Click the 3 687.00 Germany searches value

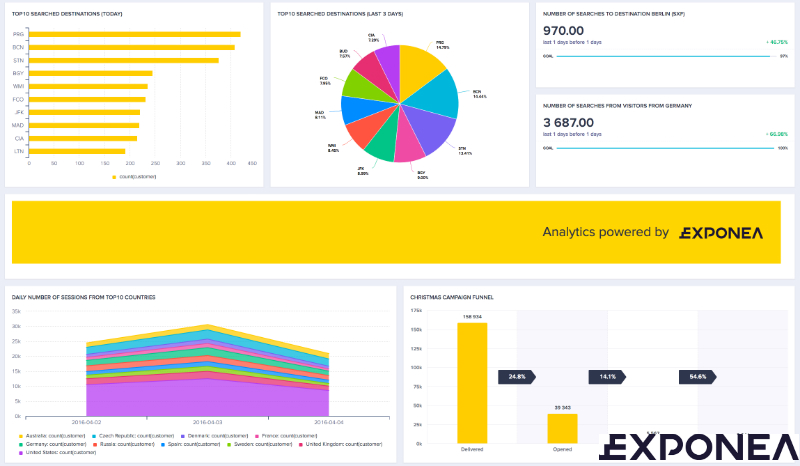569,123
